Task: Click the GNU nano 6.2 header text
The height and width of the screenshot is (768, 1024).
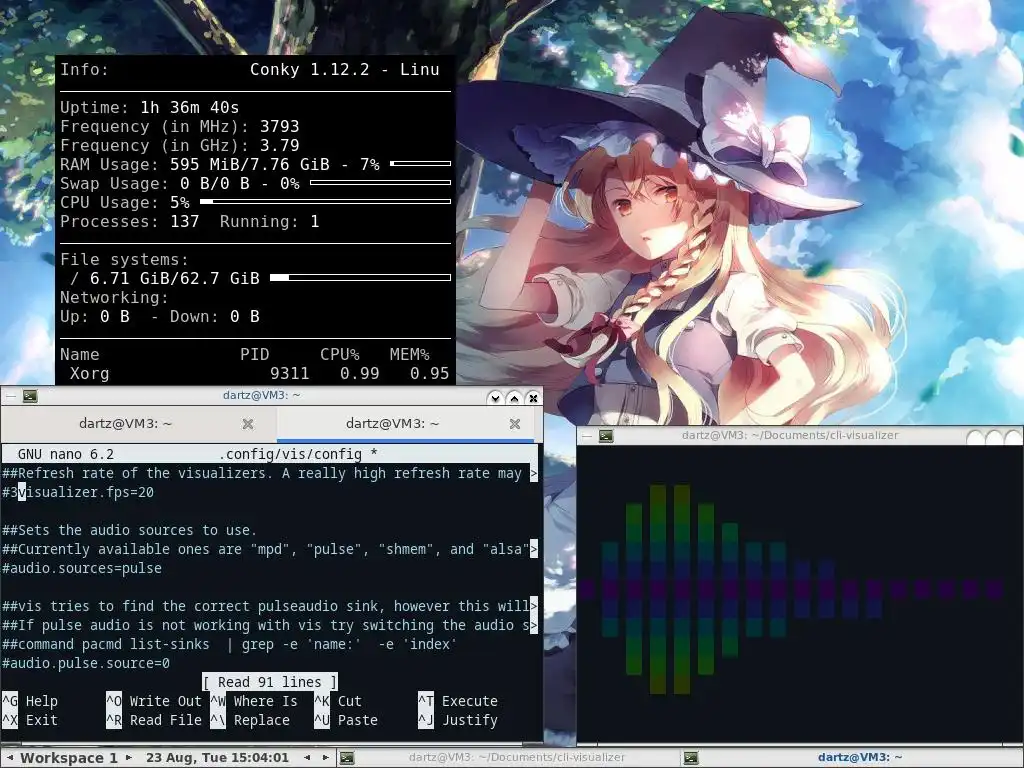Action: tap(65, 454)
